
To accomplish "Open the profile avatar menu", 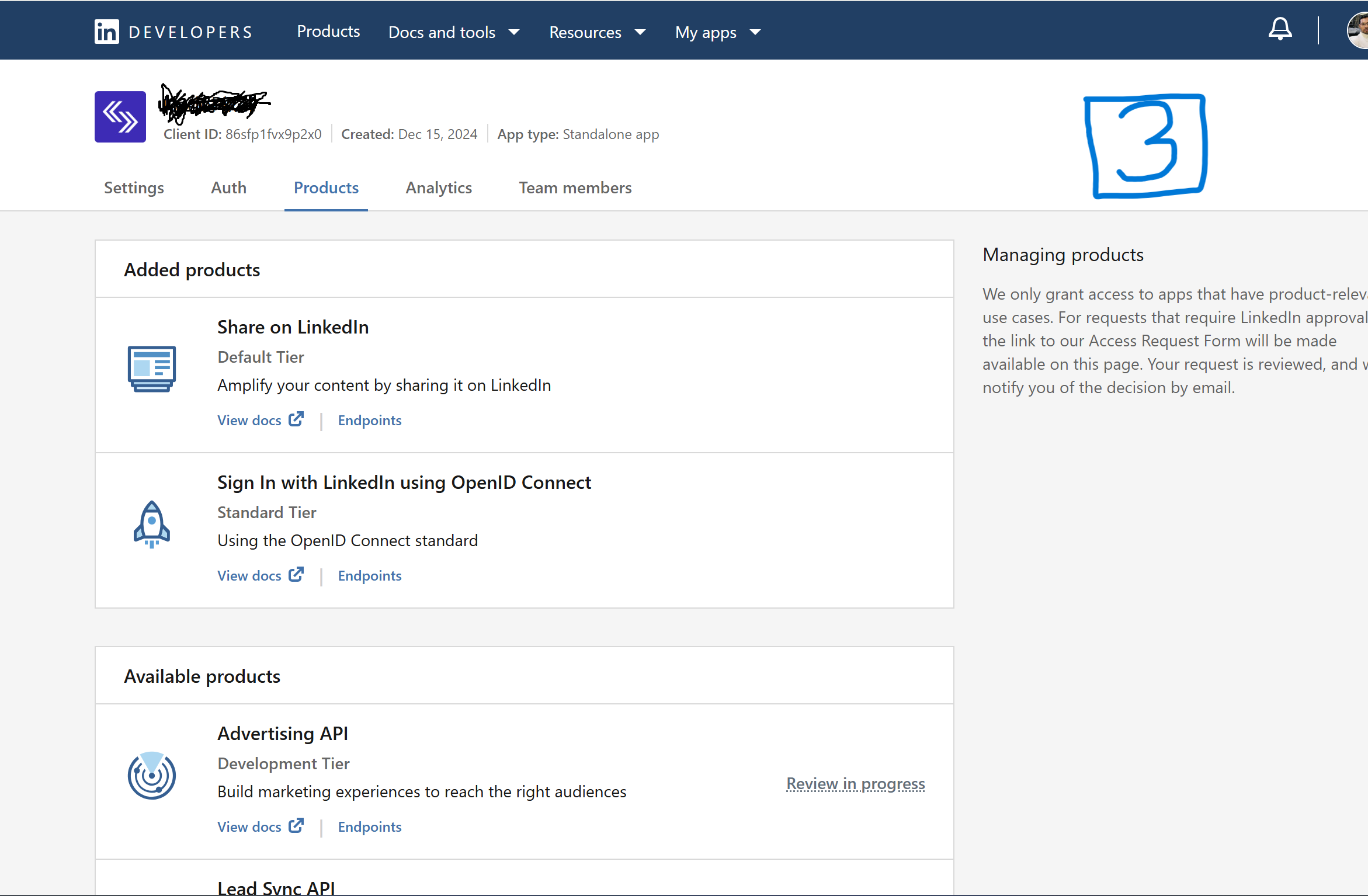I will point(1358,30).
